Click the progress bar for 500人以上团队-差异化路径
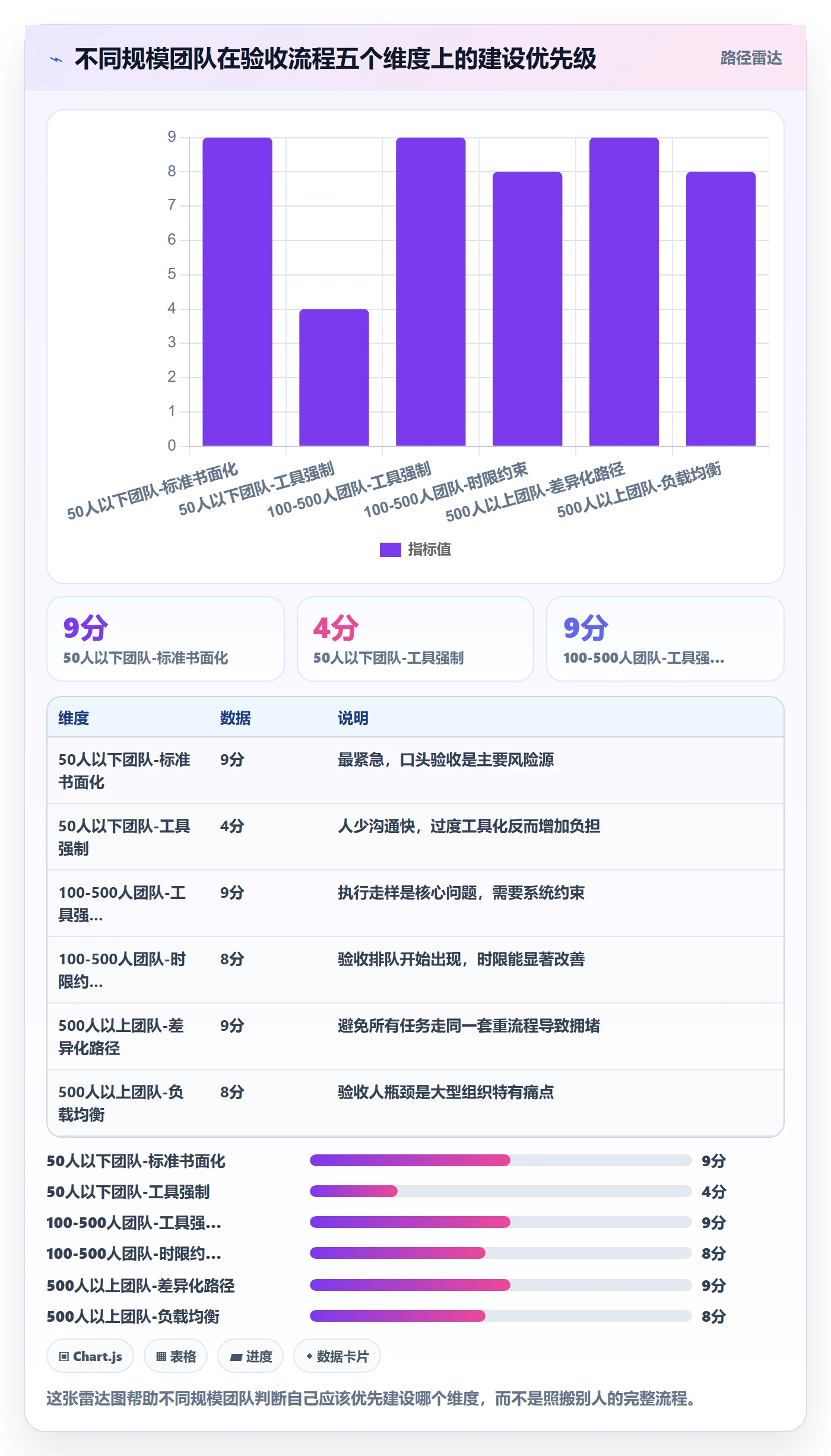Screen dimensions: 831x1456 501,1285
